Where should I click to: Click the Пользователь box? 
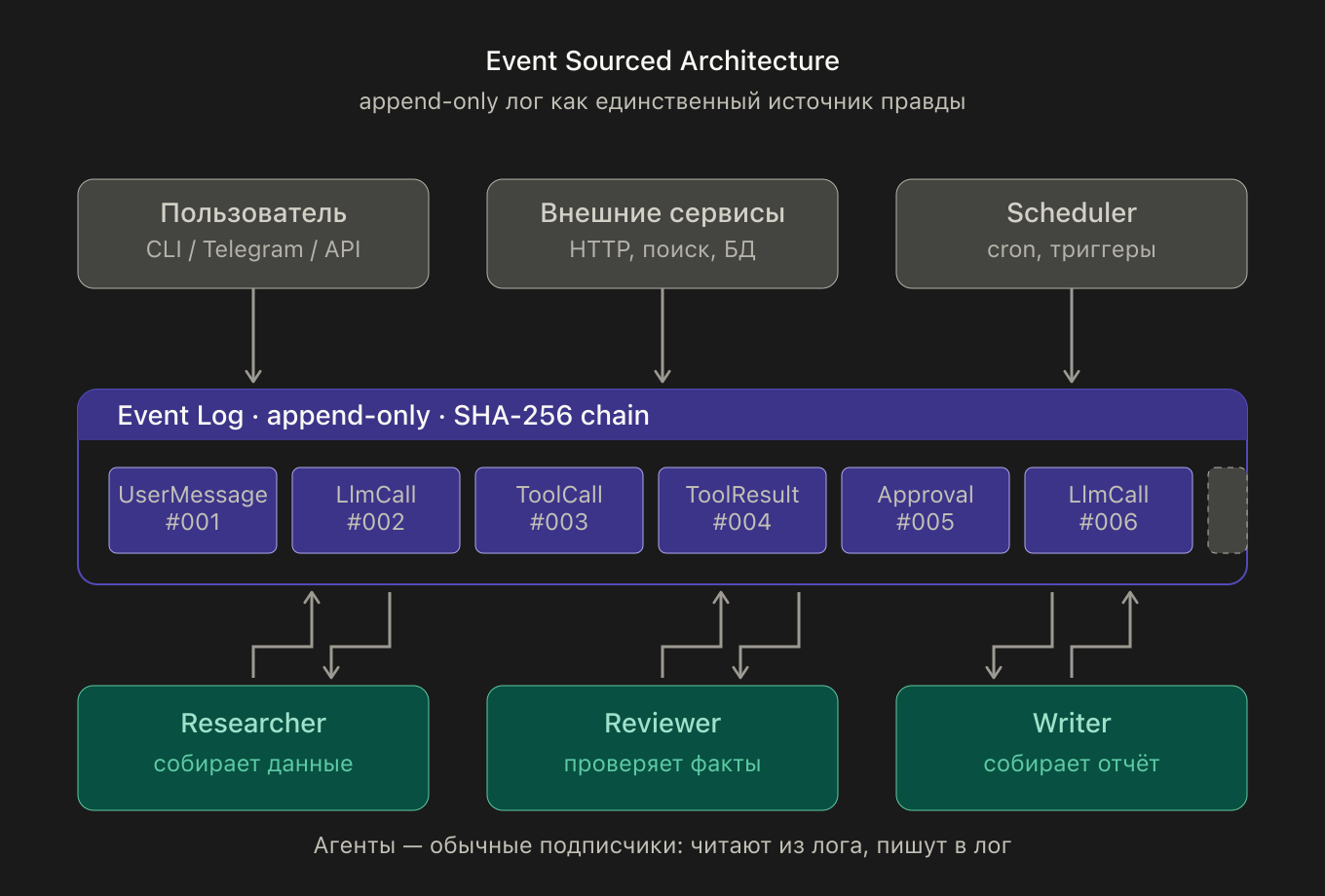(x=253, y=234)
